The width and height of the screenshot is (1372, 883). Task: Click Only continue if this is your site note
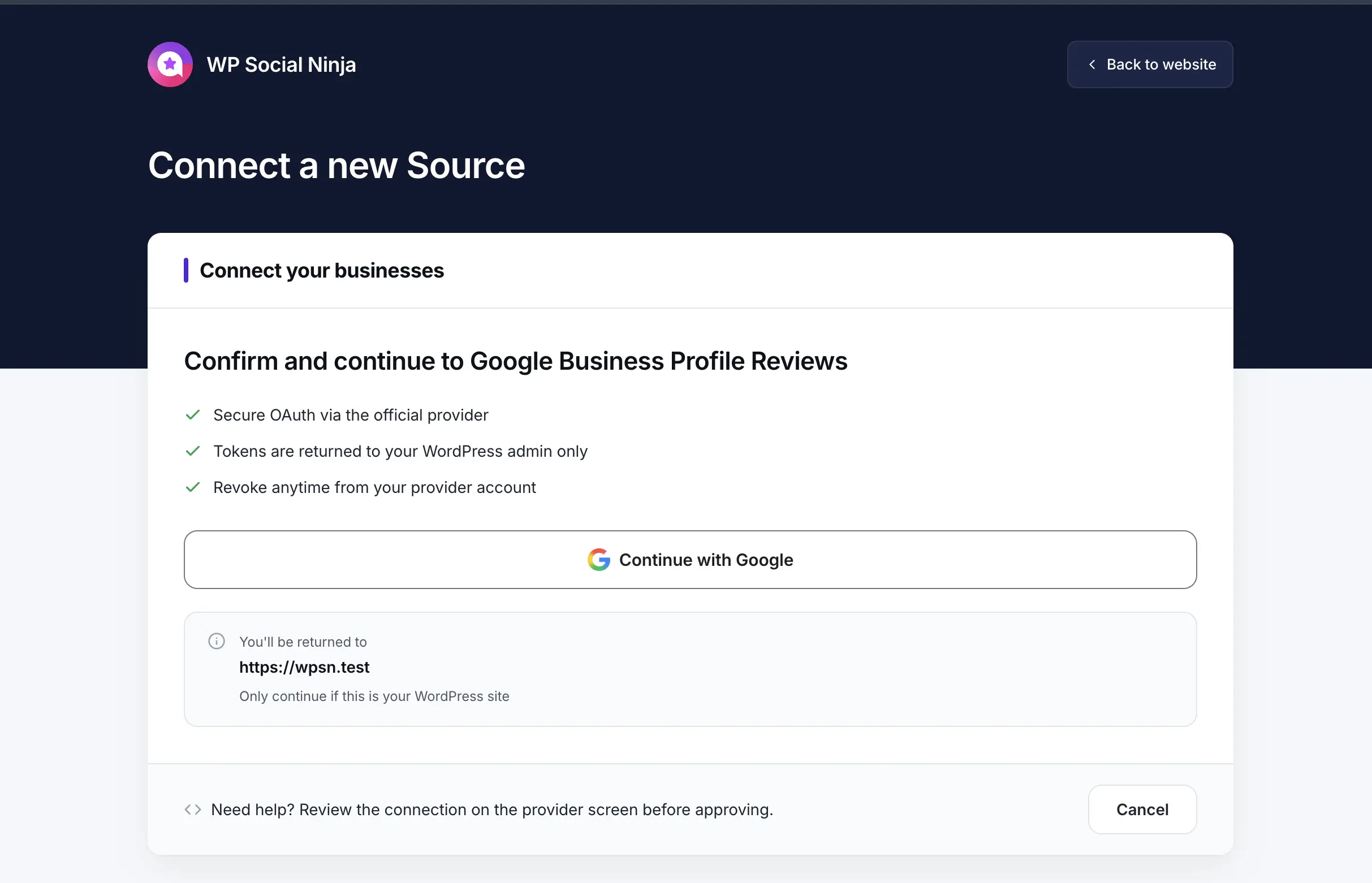[374, 696]
